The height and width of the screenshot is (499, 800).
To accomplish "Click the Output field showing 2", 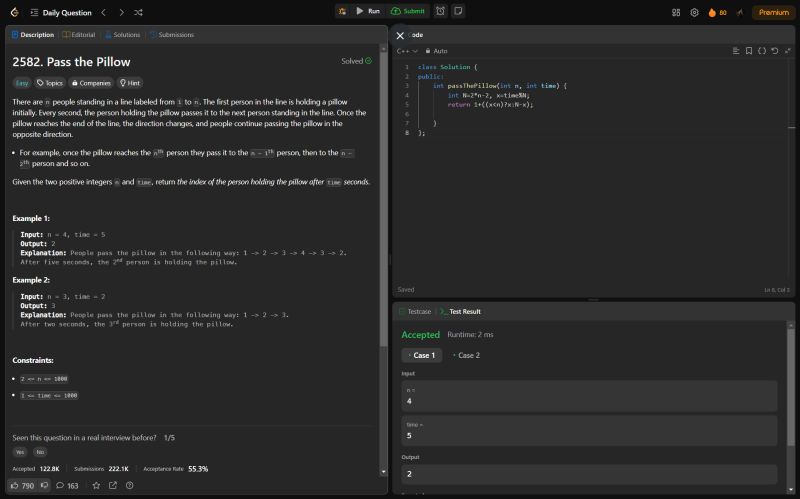I will coord(589,474).
